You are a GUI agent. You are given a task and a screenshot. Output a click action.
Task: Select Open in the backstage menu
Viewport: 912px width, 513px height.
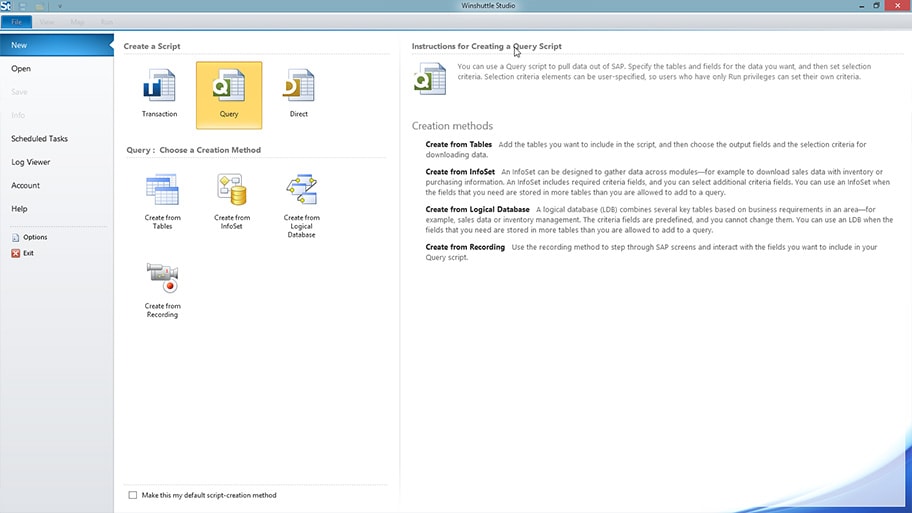pyautogui.click(x=21, y=69)
